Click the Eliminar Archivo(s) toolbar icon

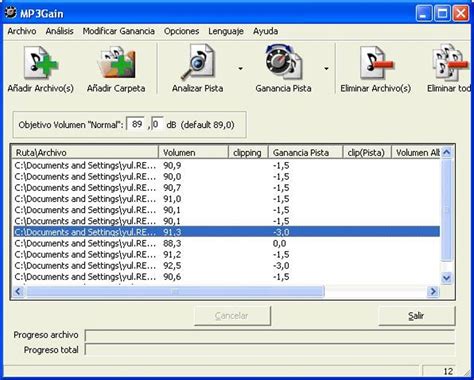[376, 63]
